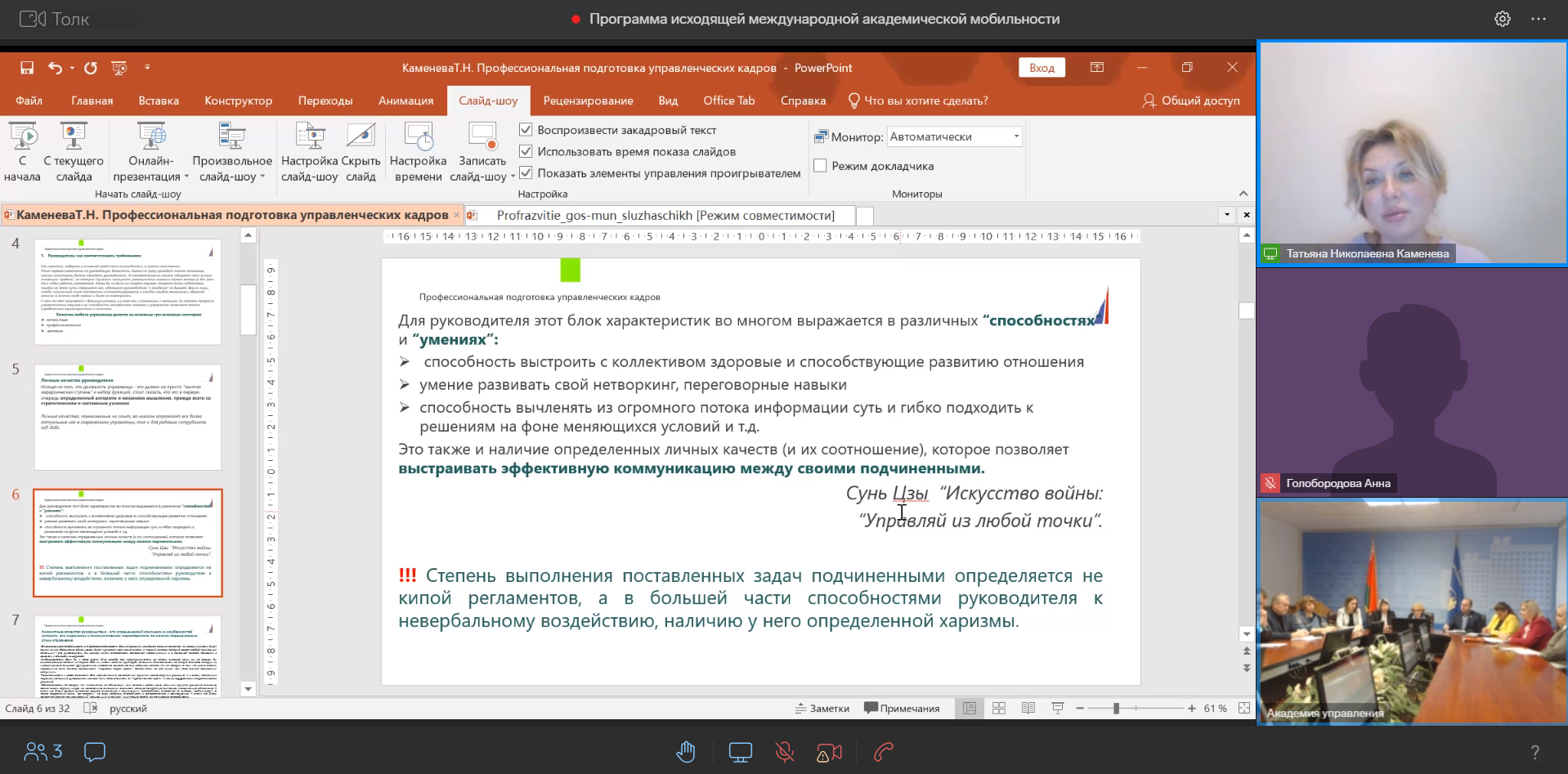Enable 'Режим докладчика' checkbox

tap(821, 166)
